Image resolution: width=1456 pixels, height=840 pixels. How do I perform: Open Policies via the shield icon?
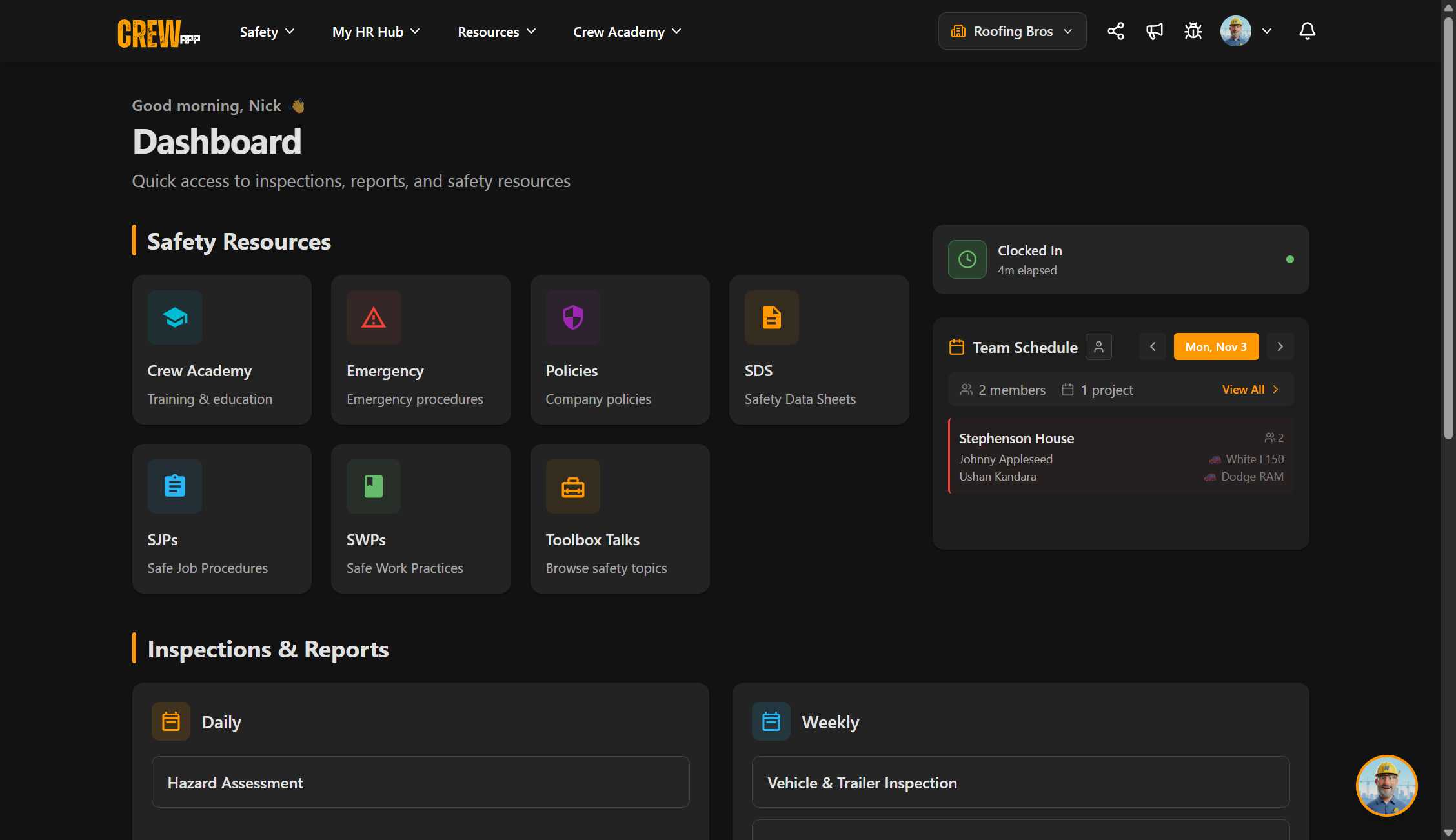coord(572,317)
